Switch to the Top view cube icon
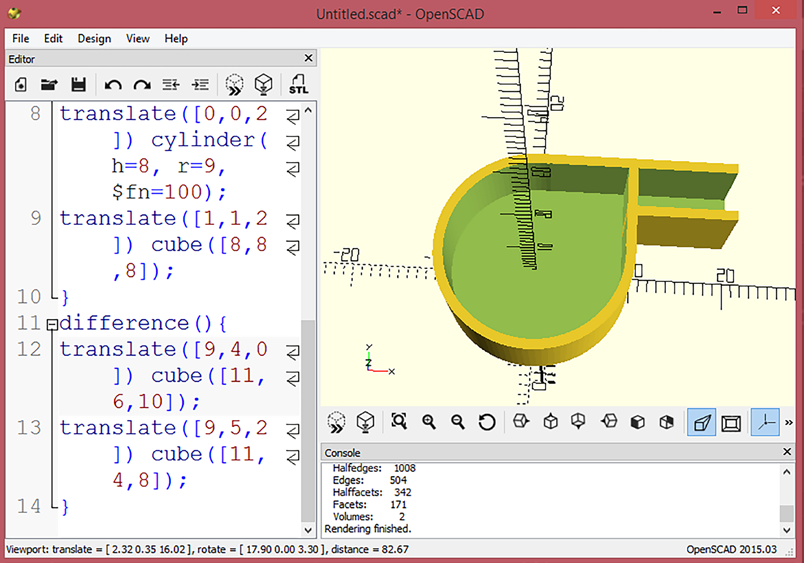Screen dimensions: 804x563 pos(550,421)
